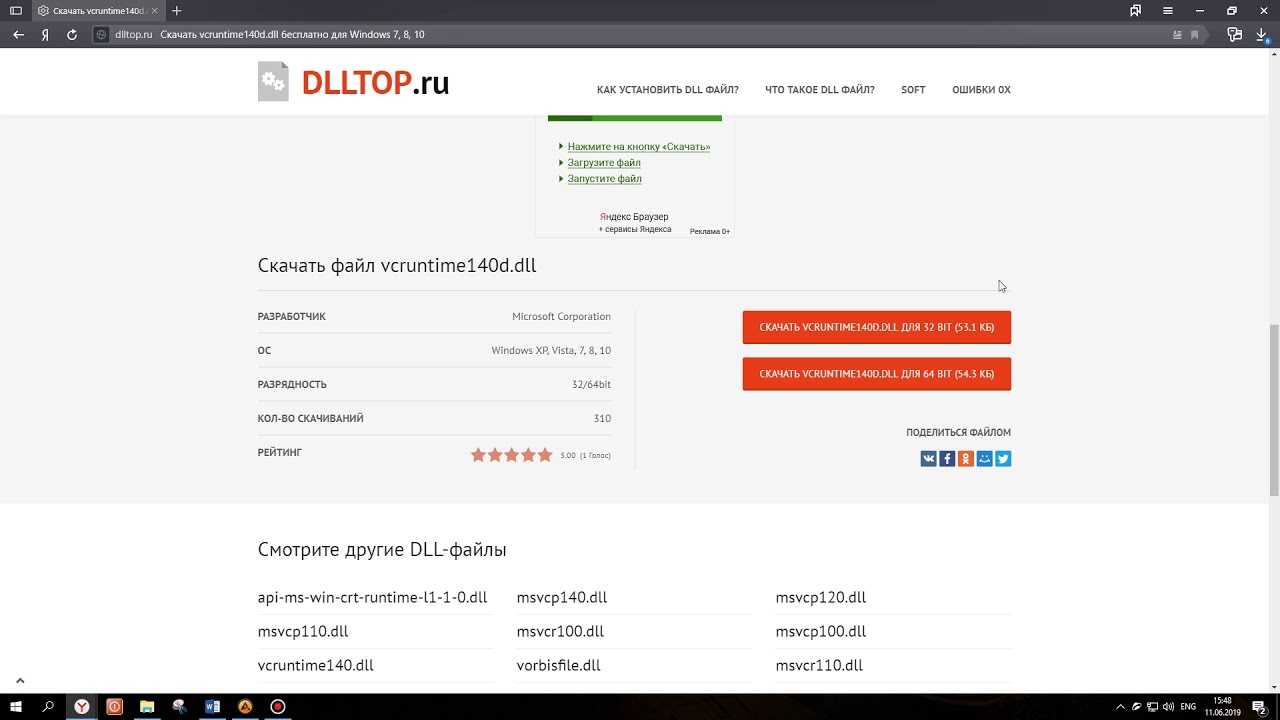This screenshot has width=1280, height=720.
Task: Open vorbisfile.dll link
Action: click(x=559, y=666)
